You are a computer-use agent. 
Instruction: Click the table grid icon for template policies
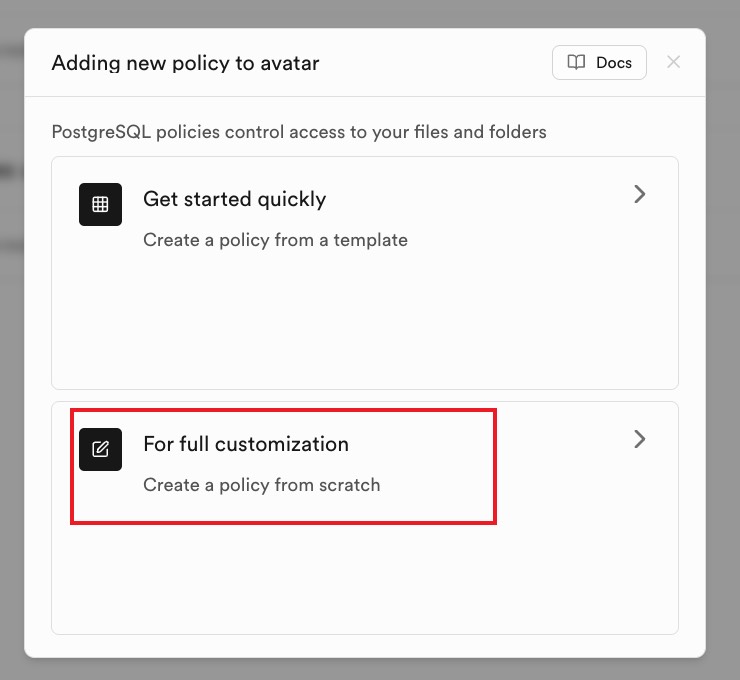tap(100, 204)
